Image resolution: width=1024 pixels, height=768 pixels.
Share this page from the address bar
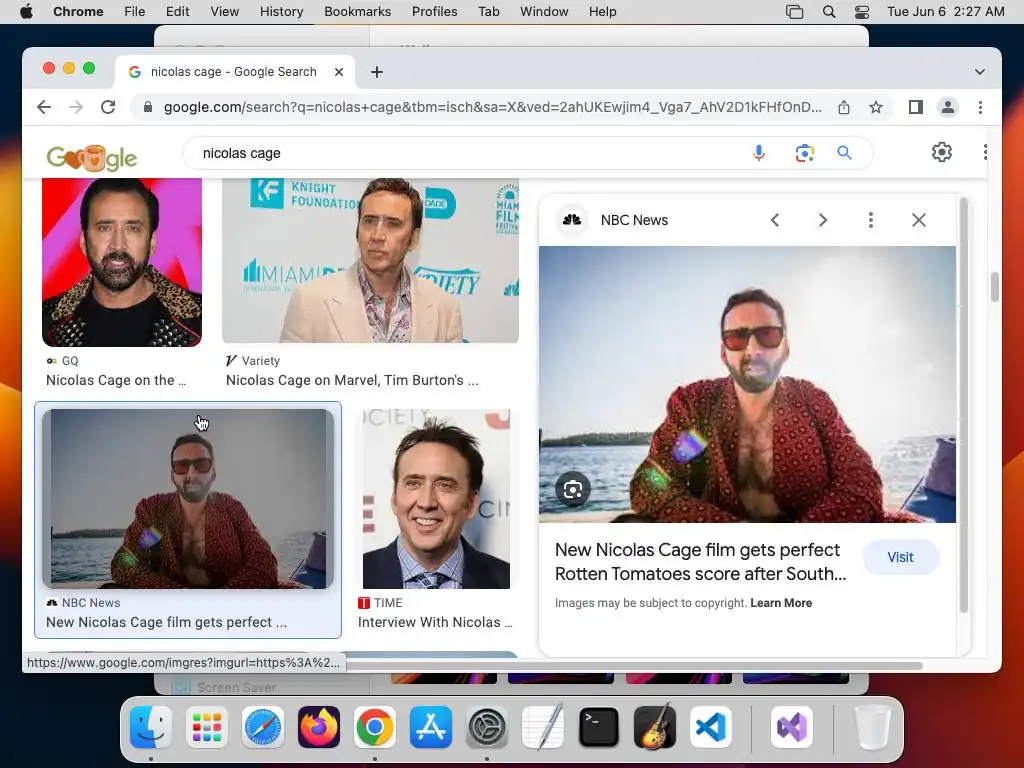[844, 107]
